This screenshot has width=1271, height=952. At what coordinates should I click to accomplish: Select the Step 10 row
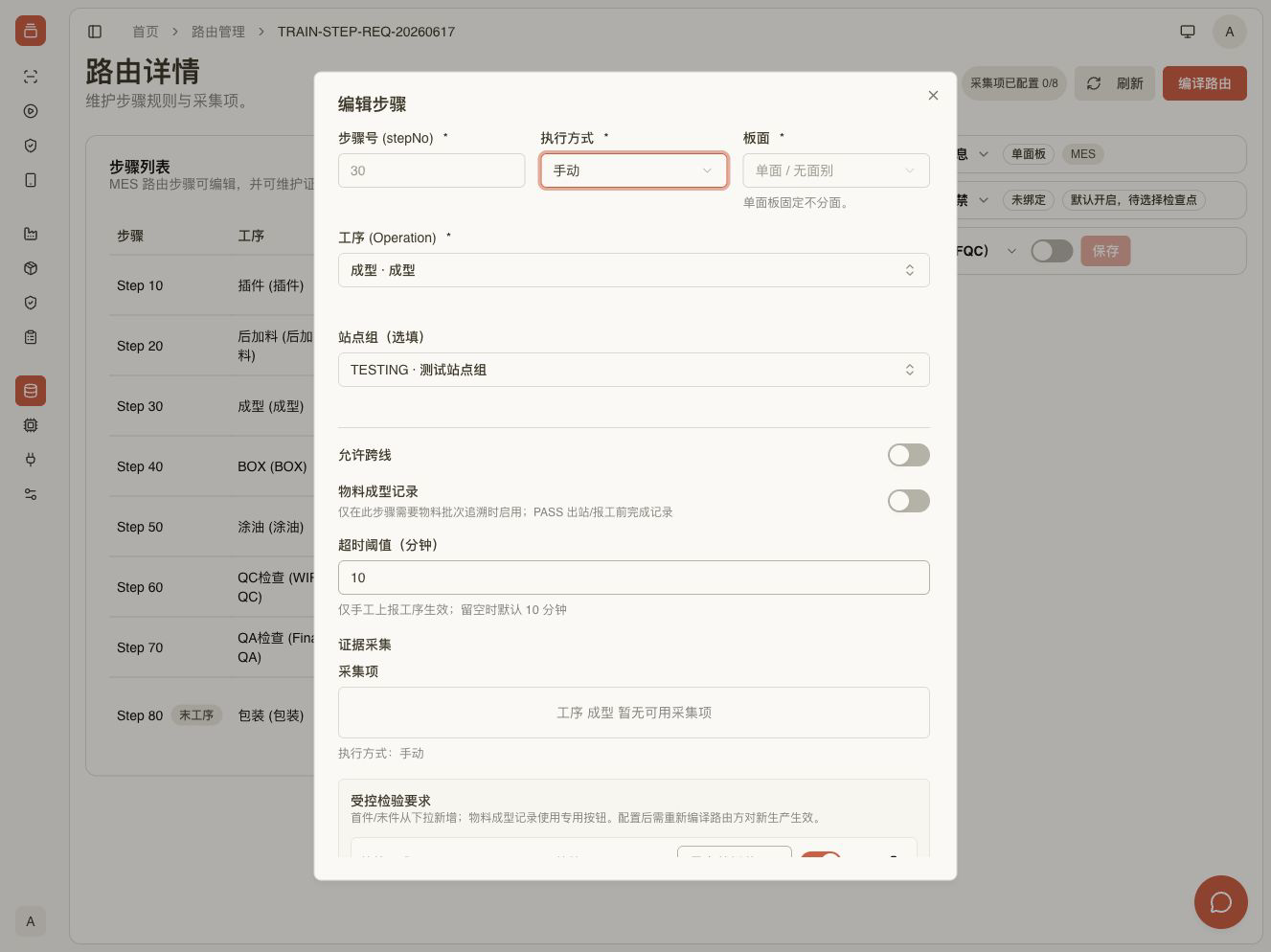(x=212, y=285)
